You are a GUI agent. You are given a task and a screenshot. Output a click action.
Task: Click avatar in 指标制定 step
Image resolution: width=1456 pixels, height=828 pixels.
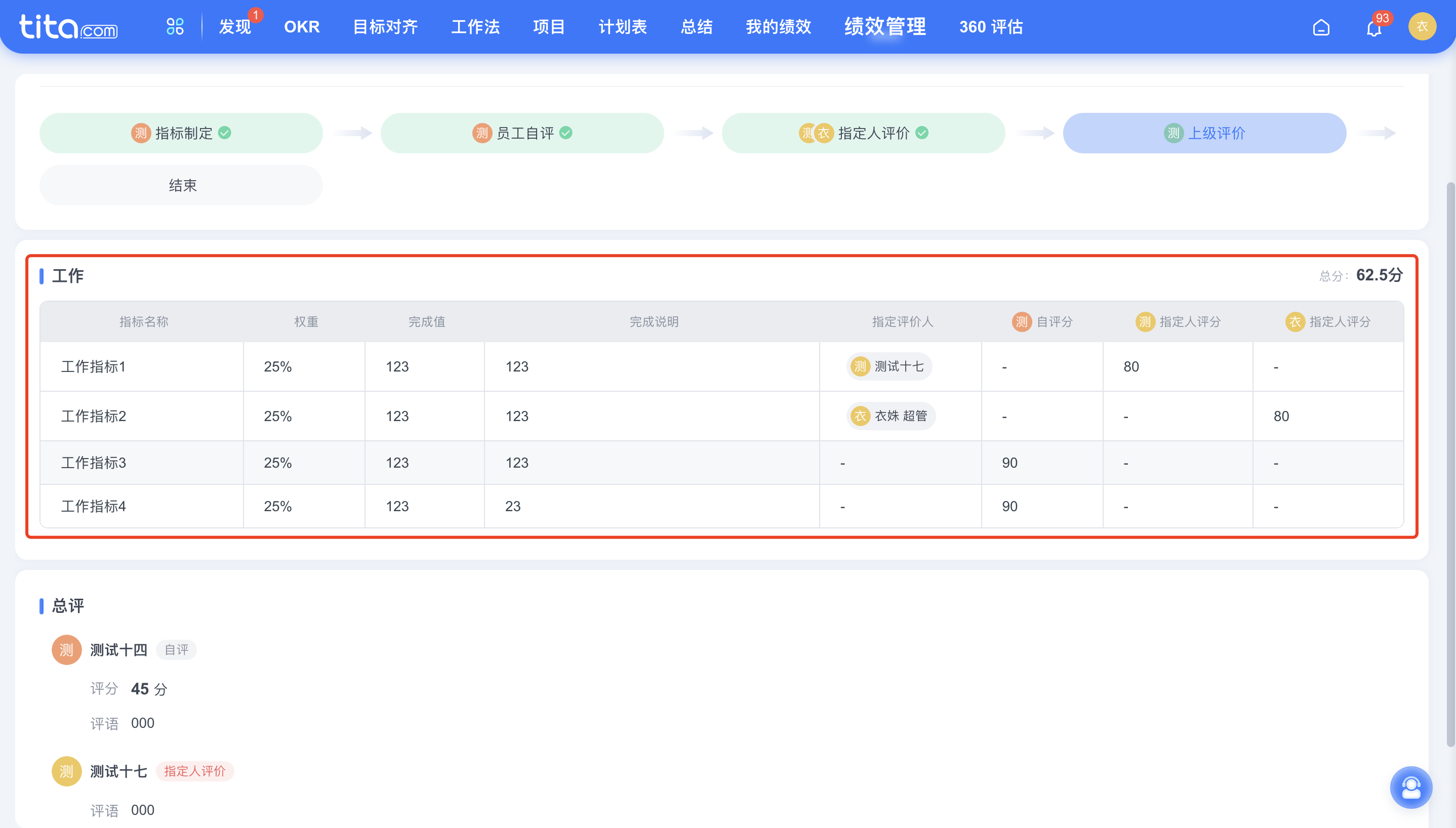(140, 133)
